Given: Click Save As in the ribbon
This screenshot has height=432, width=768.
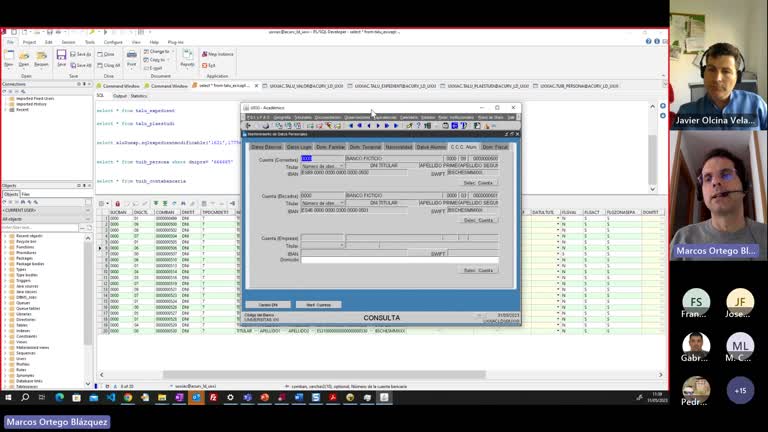Looking at the screenshot, I should (x=81, y=54).
